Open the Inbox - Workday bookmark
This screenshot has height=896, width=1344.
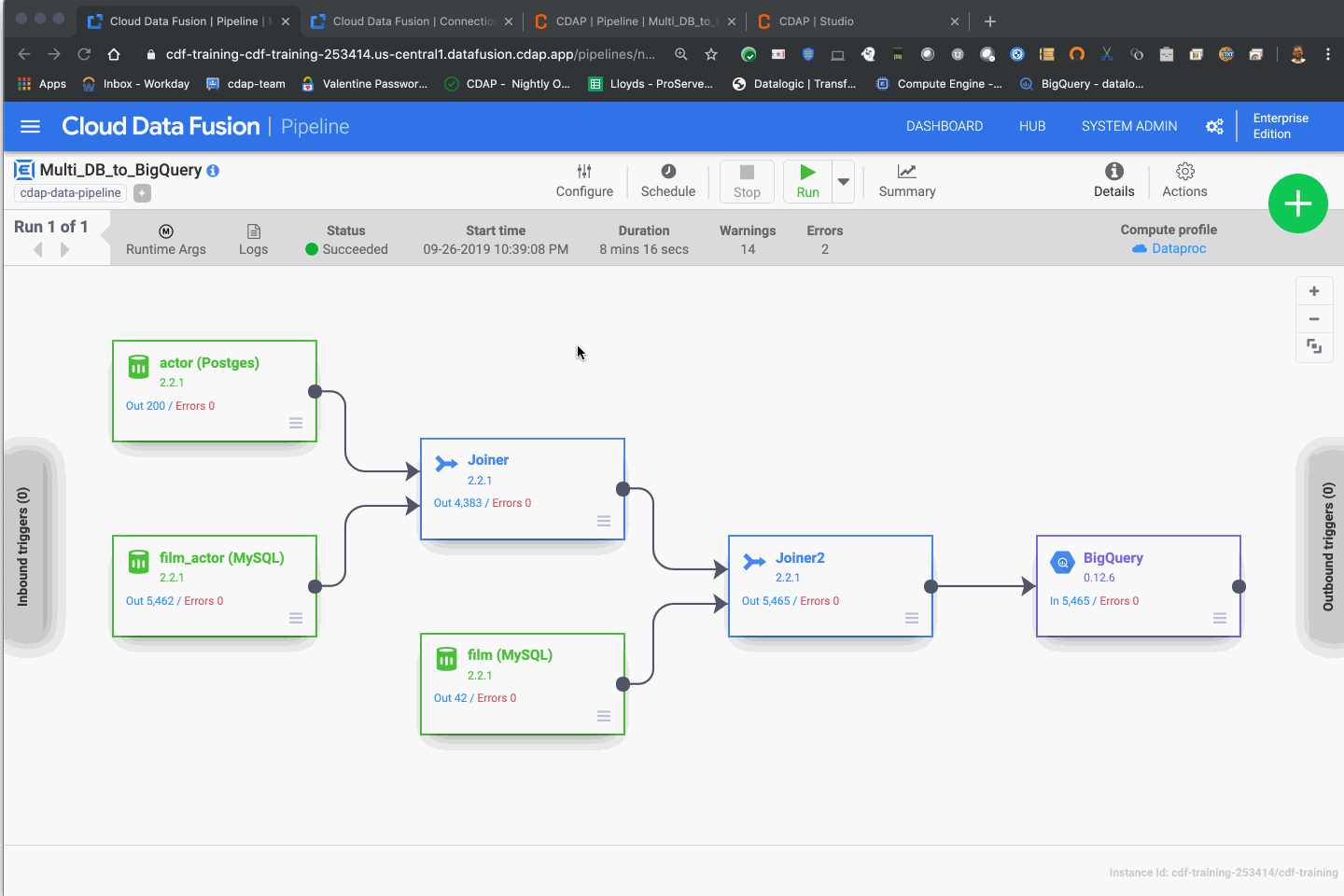pyautogui.click(x=136, y=84)
